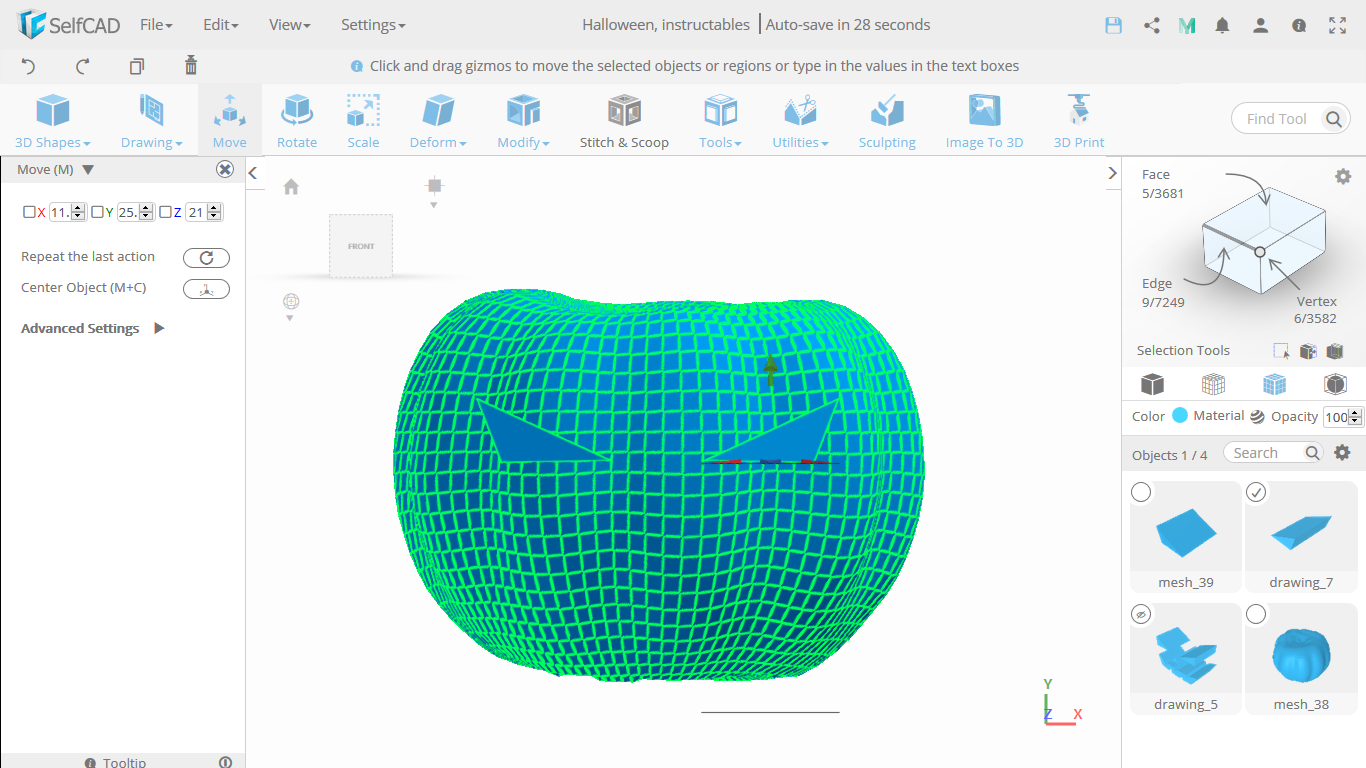
Task: Click the Color swatch circle
Action: tap(1180, 416)
